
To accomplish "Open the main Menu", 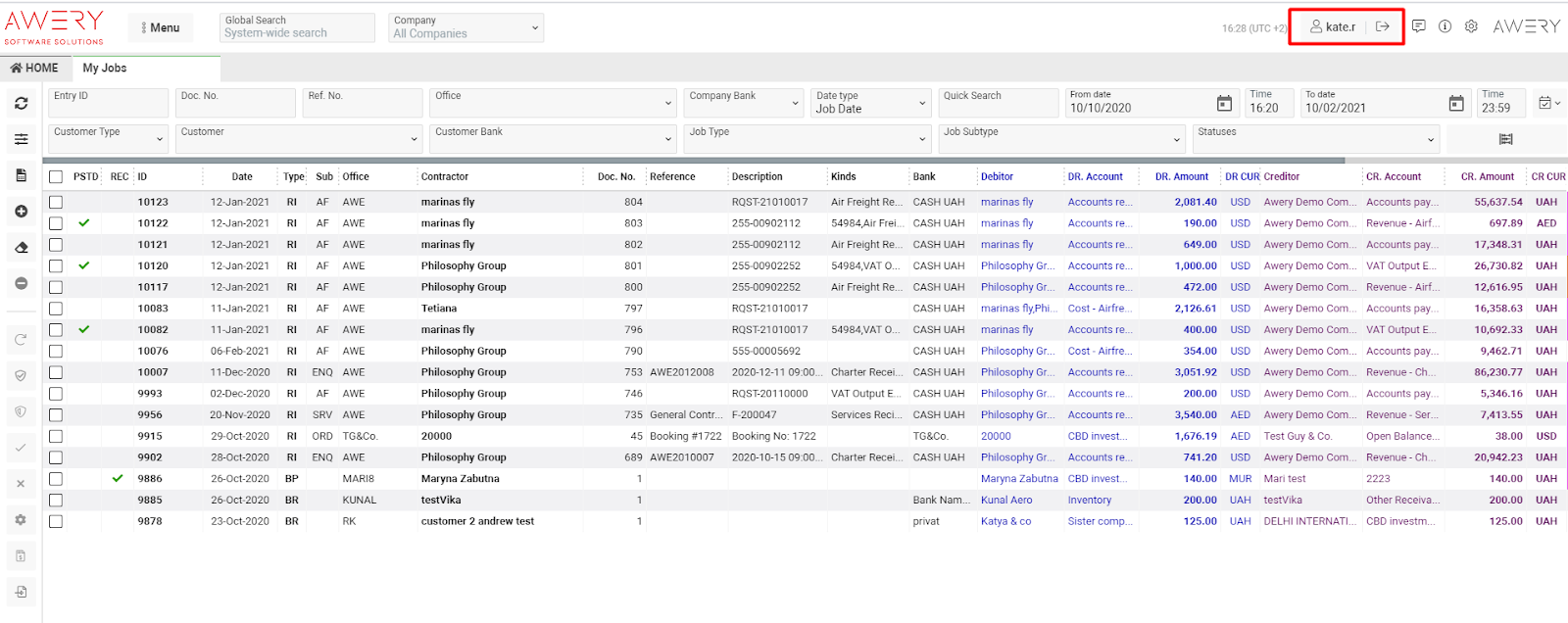I will [161, 27].
